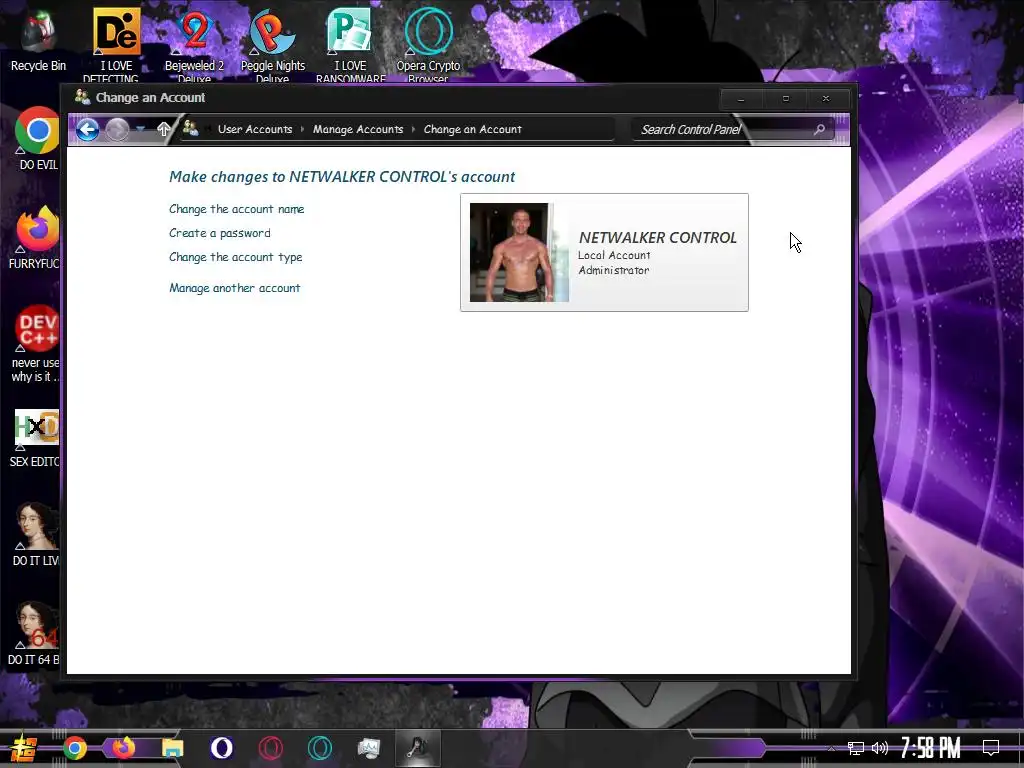Open white Opera icon on taskbar
The width and height of the screenshot is (1024, 768).
[222, 748]
